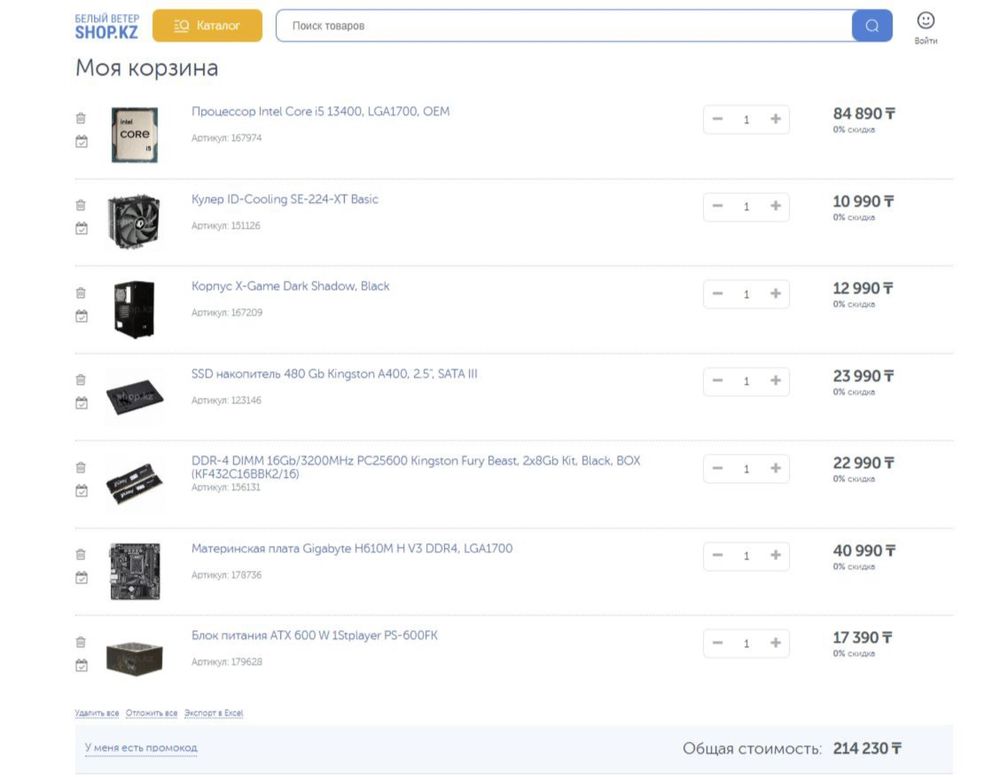Open Материнская плата Gigabyte H610M link
The image size is (1000, 777).
pos(351,549)
